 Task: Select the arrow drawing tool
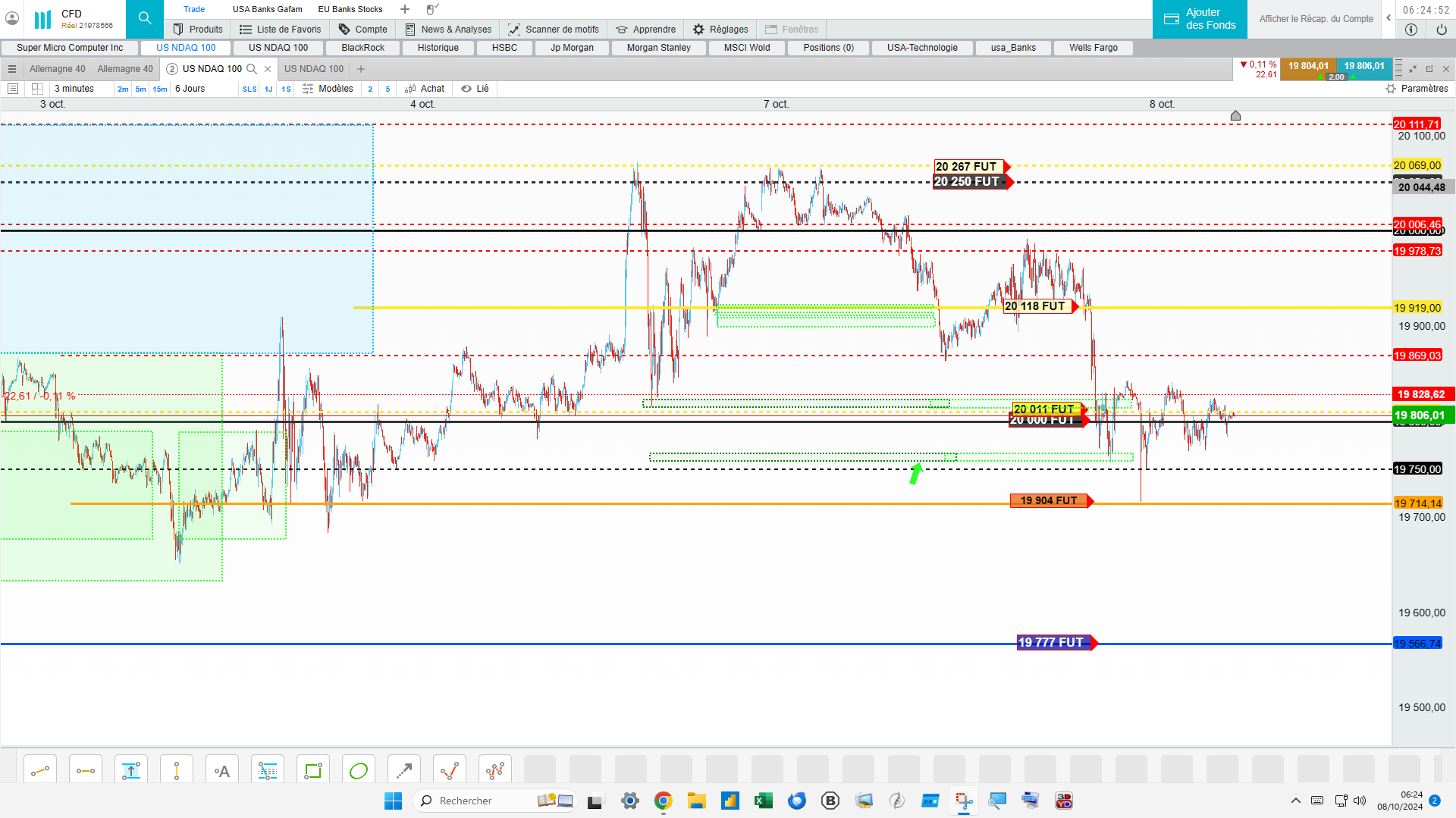pyautogui.click(x=404, y=771)
